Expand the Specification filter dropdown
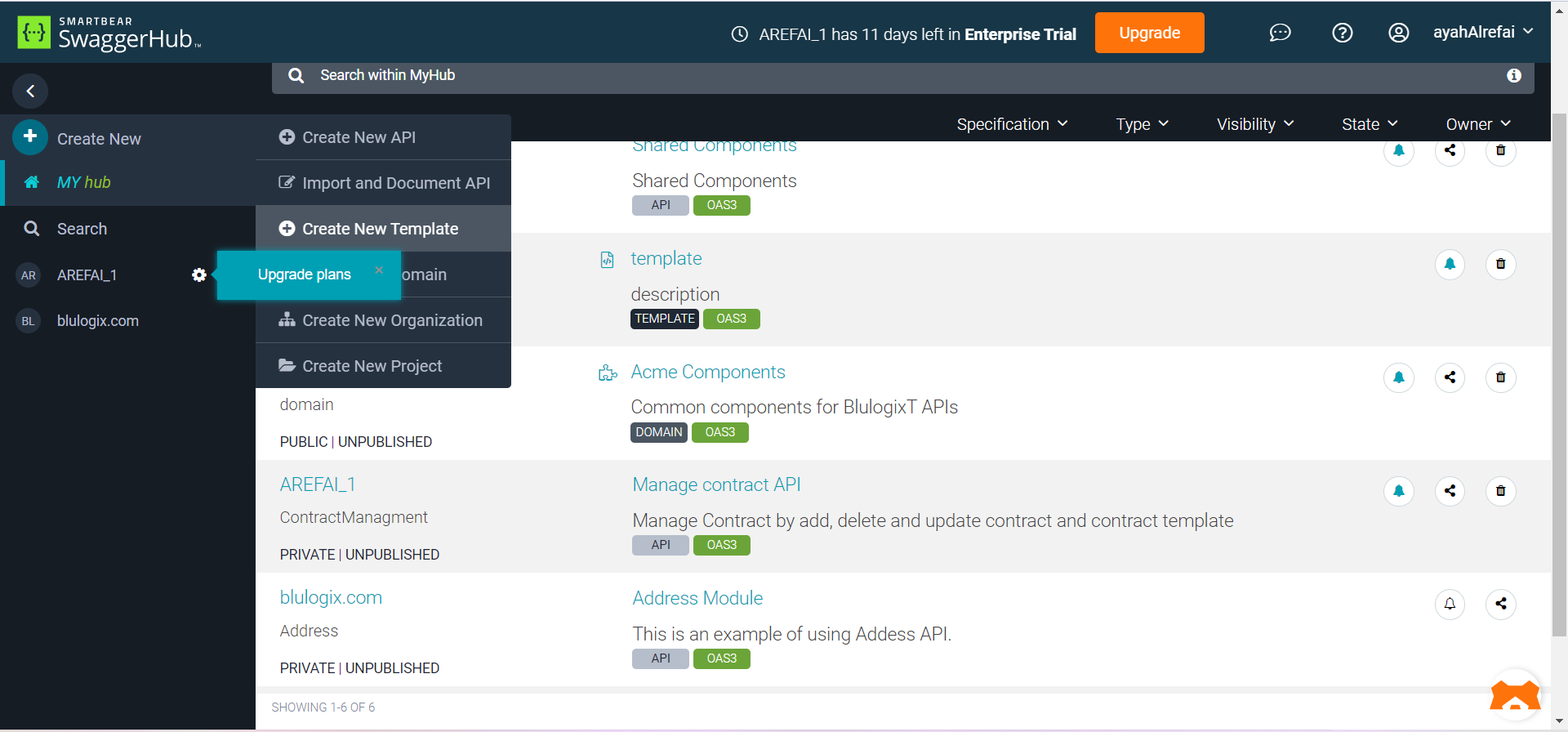This screenshot has width=1568, height=732. point(1012,124)
